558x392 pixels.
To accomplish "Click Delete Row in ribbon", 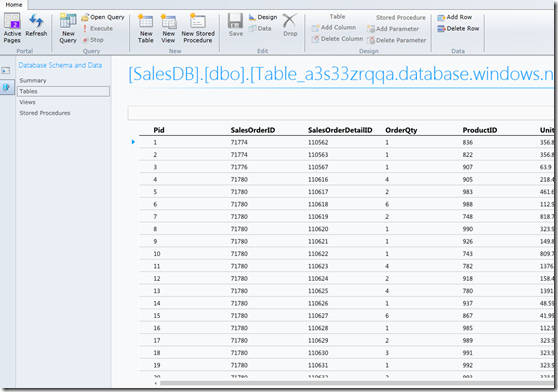I will pyautogui.click(x=458, y=28).
